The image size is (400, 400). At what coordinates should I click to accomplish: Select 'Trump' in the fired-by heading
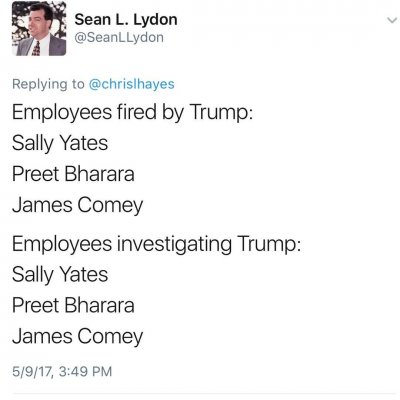(221, 112)
